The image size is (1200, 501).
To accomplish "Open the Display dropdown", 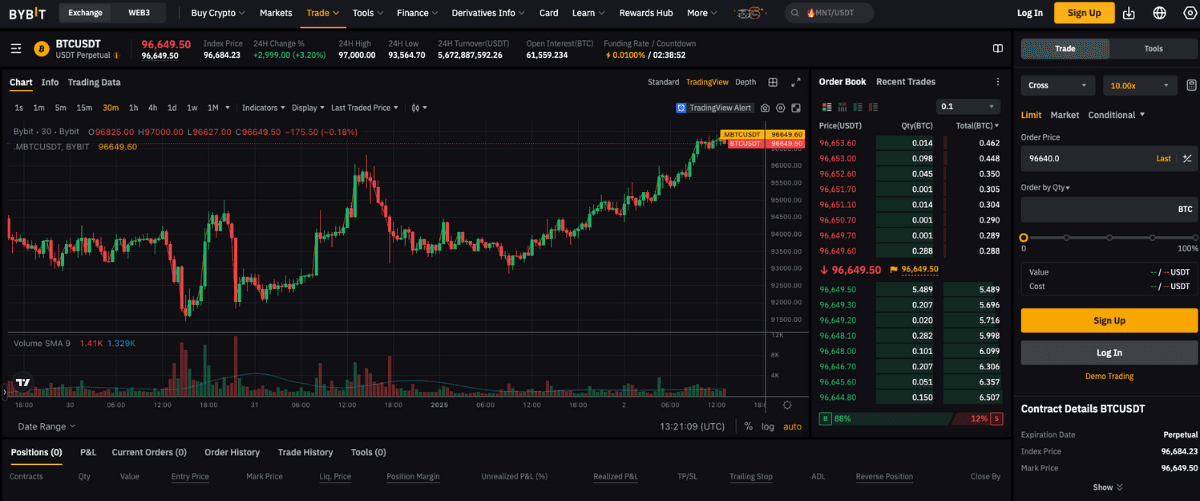I will (x=308, y=107).
